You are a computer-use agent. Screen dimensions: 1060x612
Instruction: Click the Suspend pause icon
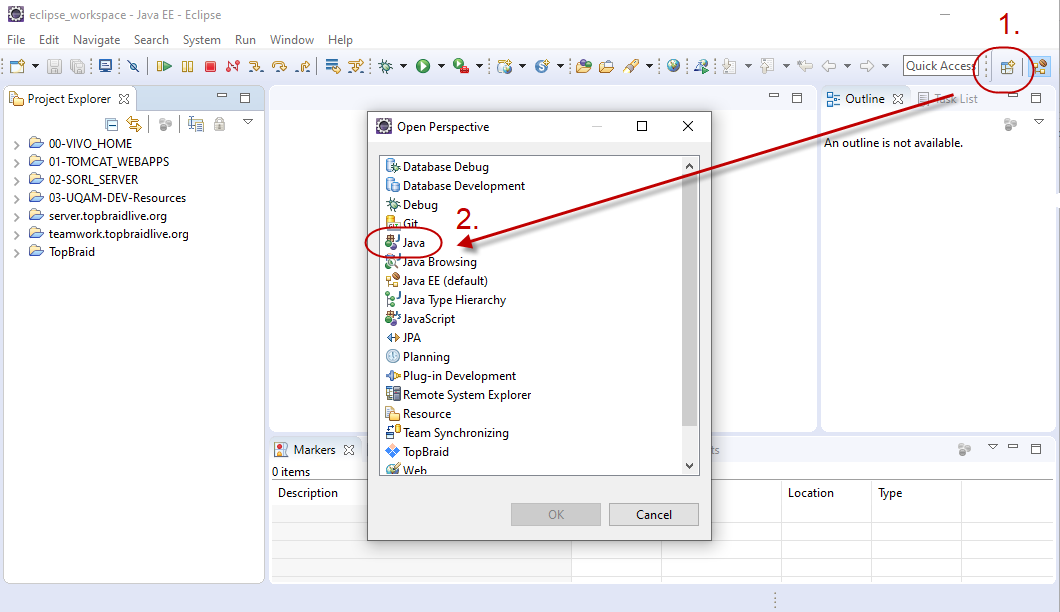187,66
